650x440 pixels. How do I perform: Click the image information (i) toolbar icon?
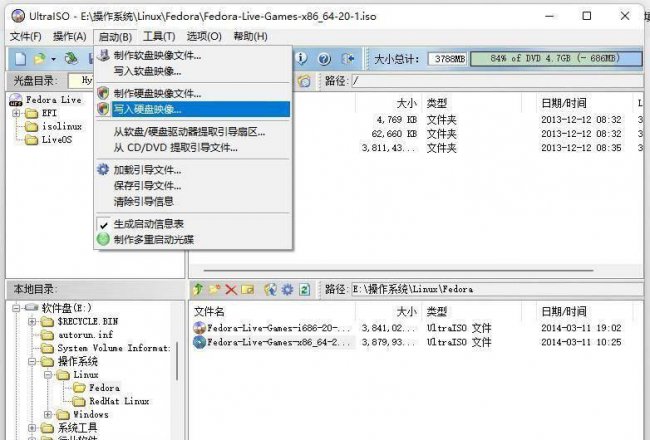pyautogui.click(x=301, y=59)
